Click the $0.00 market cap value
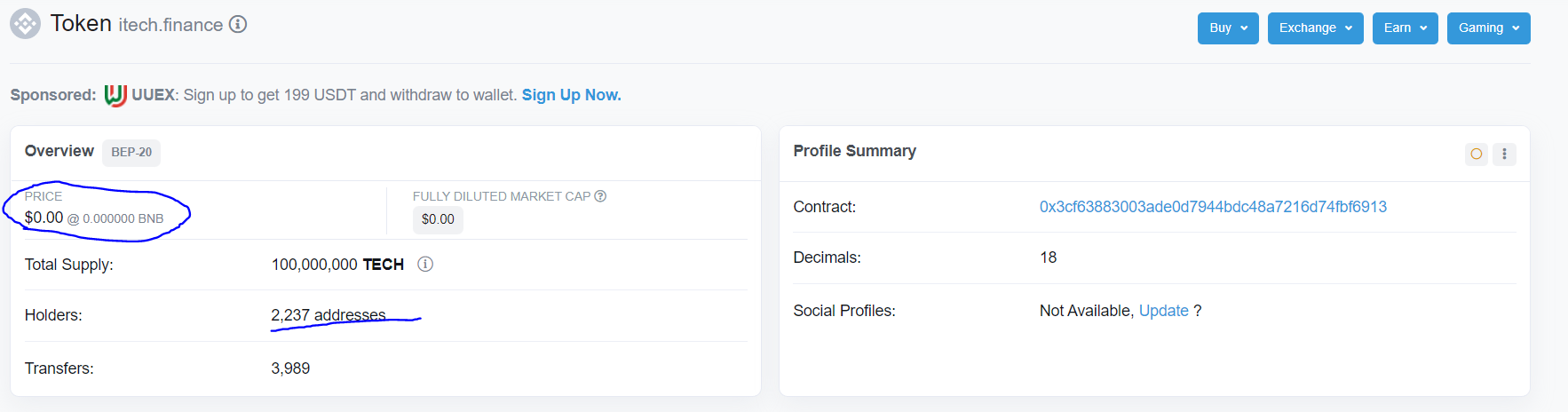 [438, 219]
